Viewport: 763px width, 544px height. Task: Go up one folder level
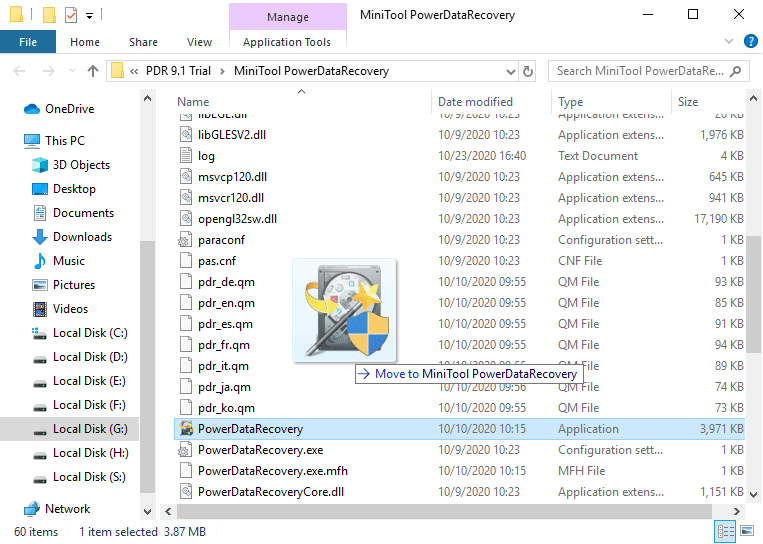(x=93, y=71)
